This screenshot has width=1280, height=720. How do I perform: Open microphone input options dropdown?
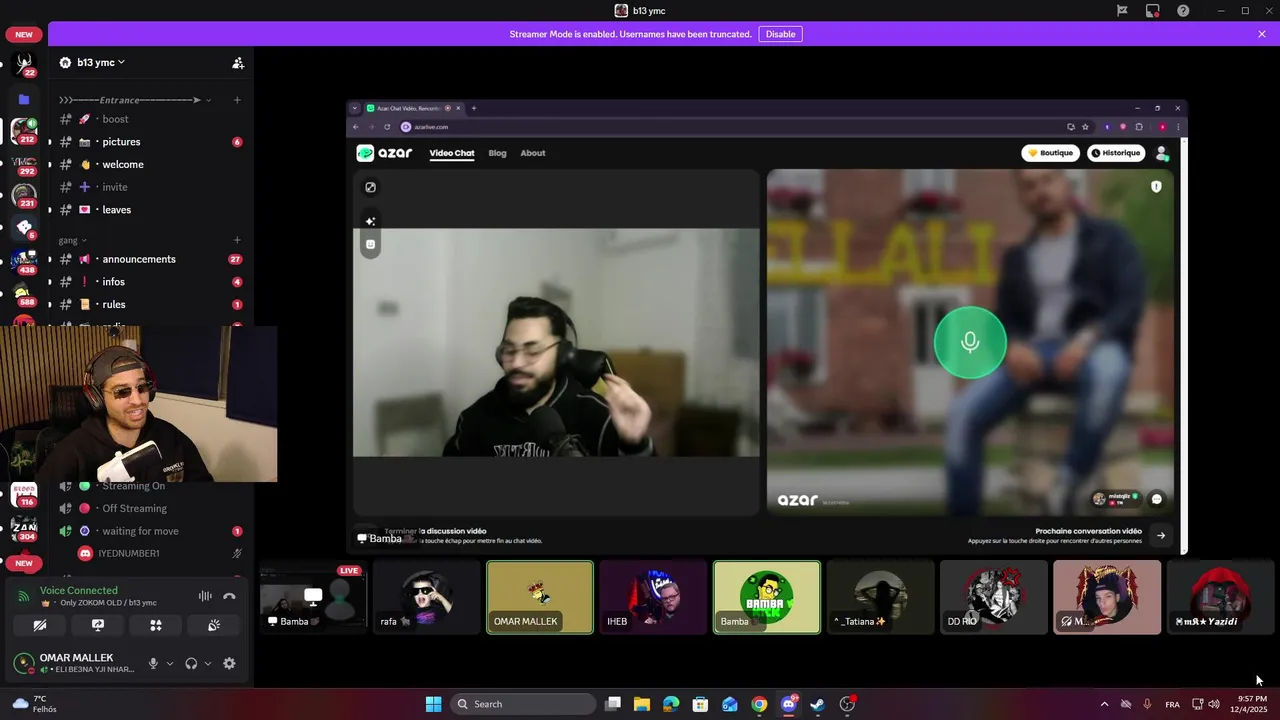coord(169,663)
